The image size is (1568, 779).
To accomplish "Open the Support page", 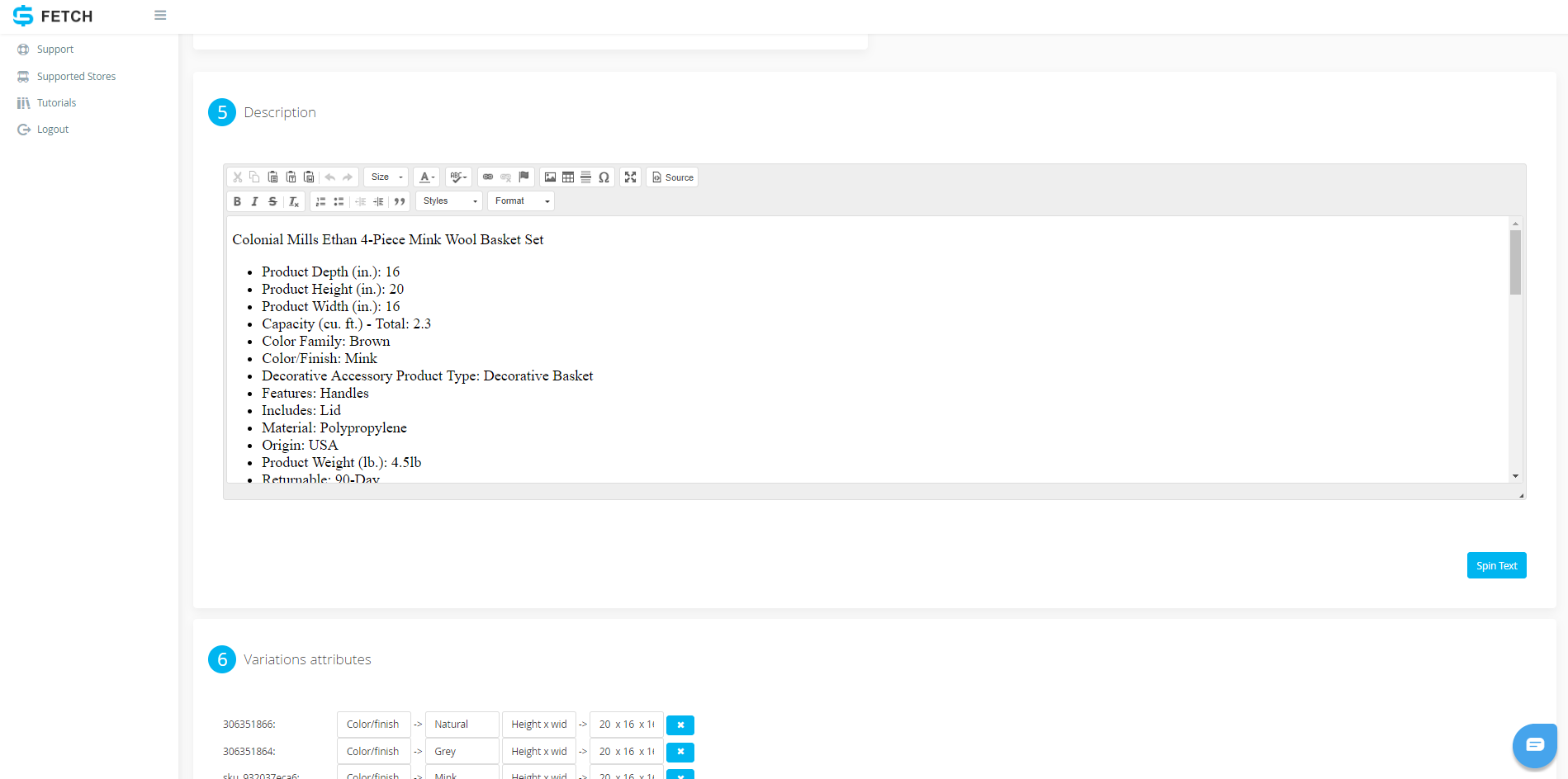I will click(54, 50).
